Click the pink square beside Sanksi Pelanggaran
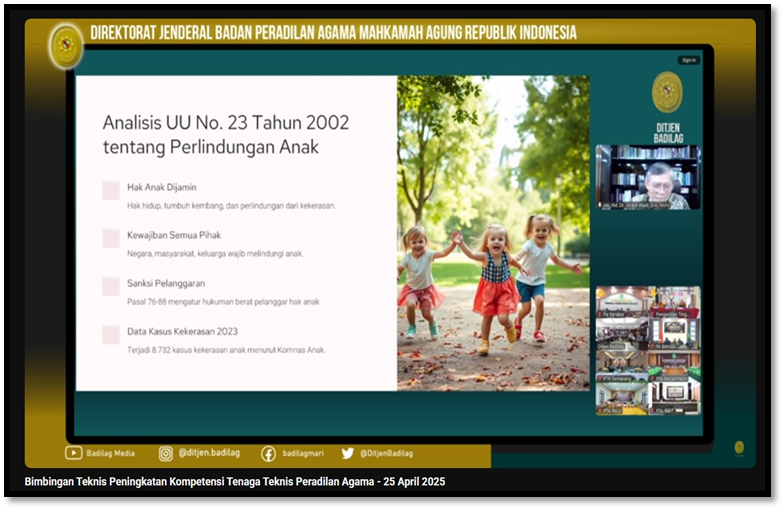Viewport: 784px width, 510px height. point(111,286)
